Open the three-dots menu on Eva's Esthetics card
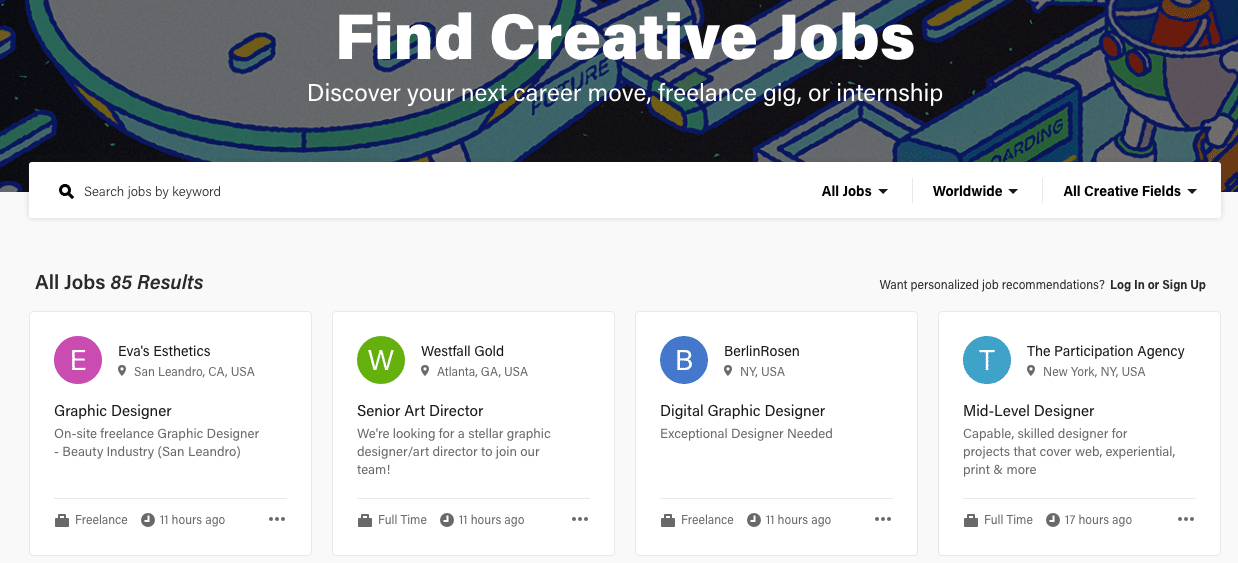Viewport: 1238px width, 563px height. point(277,519)
